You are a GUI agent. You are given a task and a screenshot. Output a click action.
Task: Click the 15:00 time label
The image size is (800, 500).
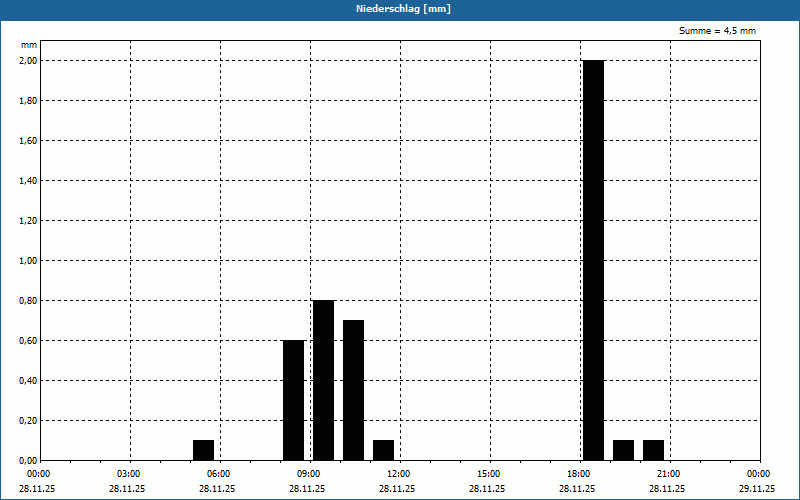coord(489,474)
